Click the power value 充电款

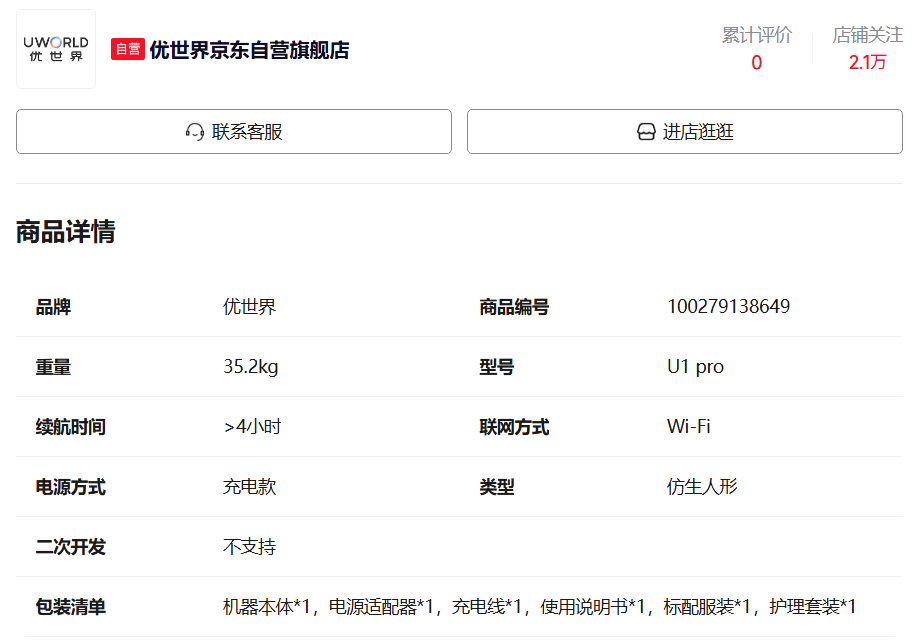point(249,487)
